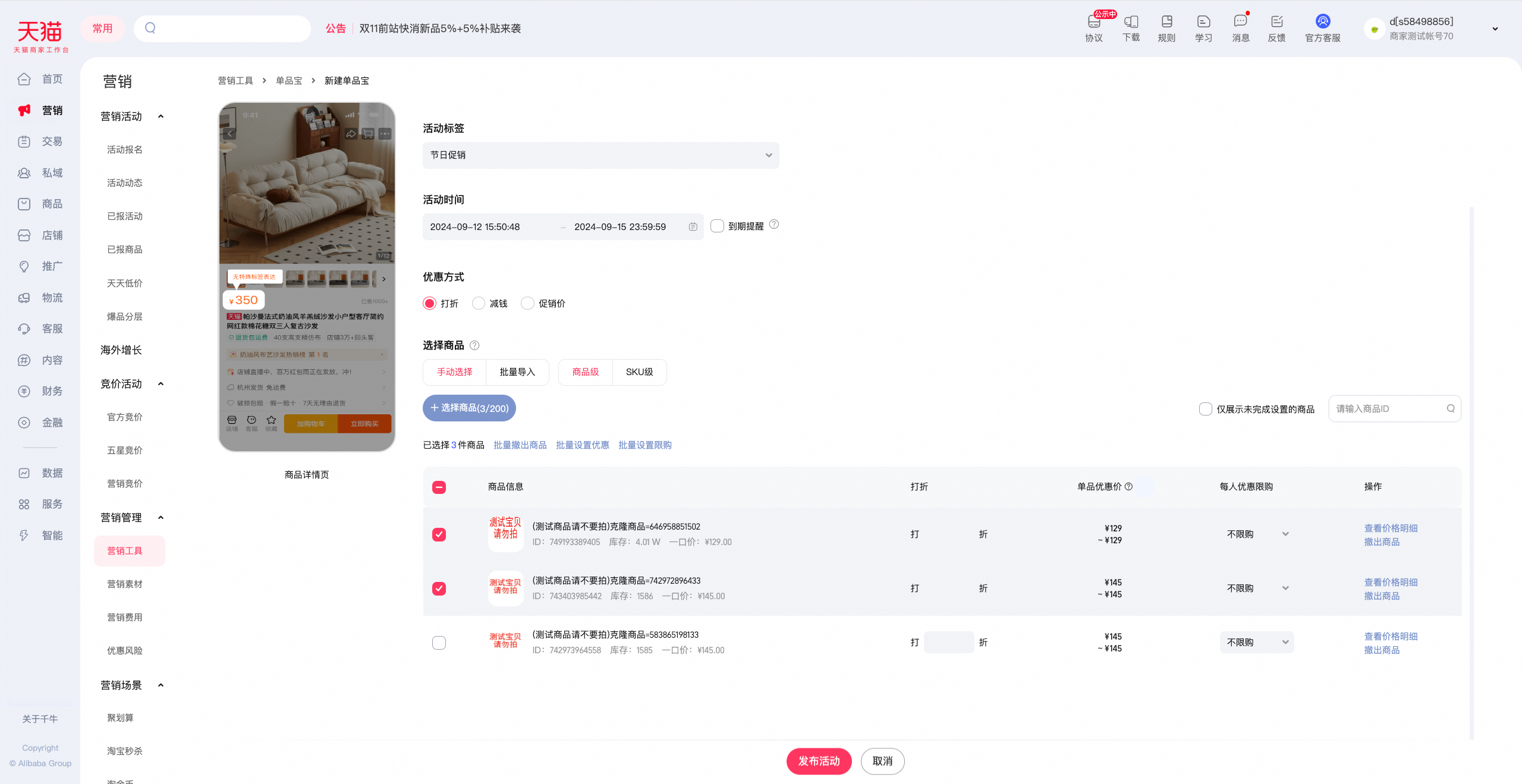Click the calendar icon in date range field

coord(693,226)
